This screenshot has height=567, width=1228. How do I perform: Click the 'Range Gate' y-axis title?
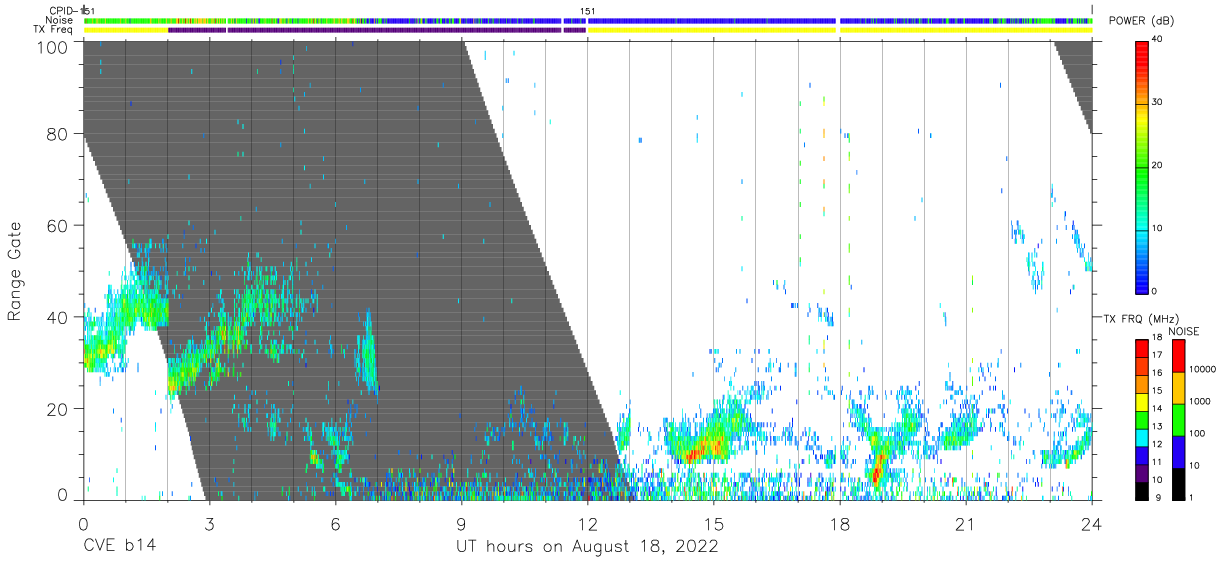[x=15, y=271]
